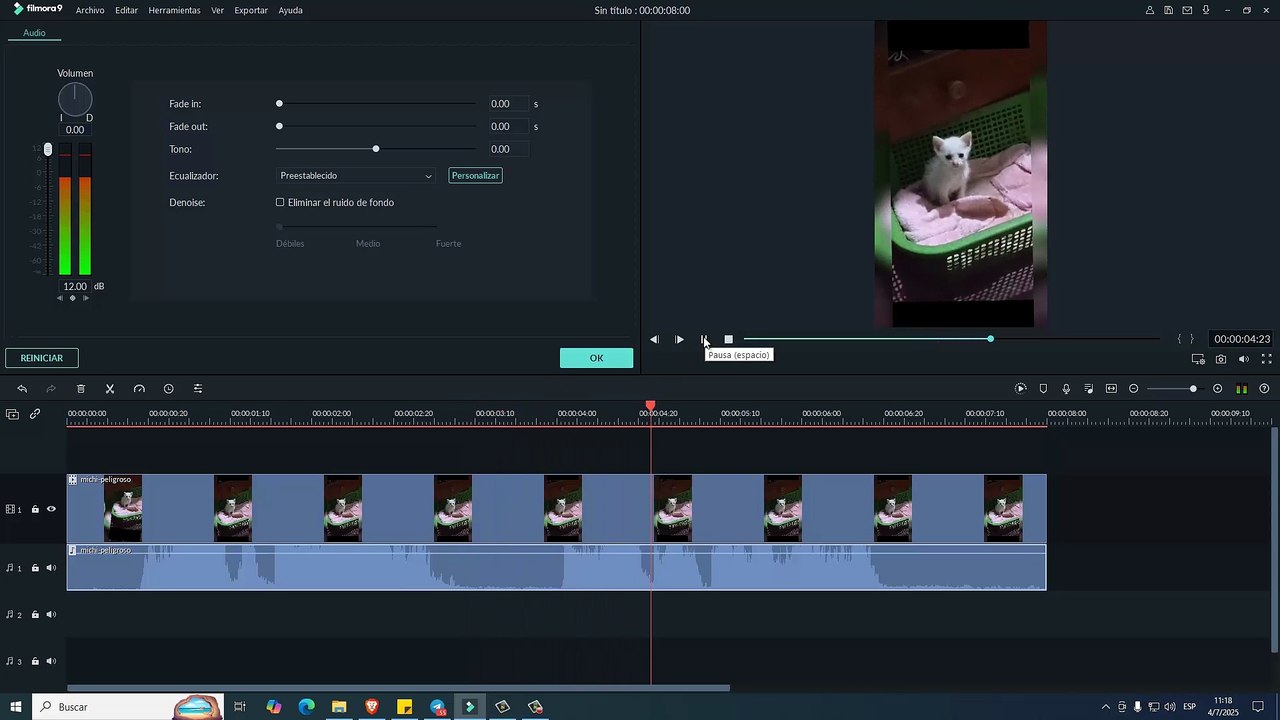This screenshot has width=1280, height=720.
Task: Click the stop playback button
Action: click(x=729, y=340)
